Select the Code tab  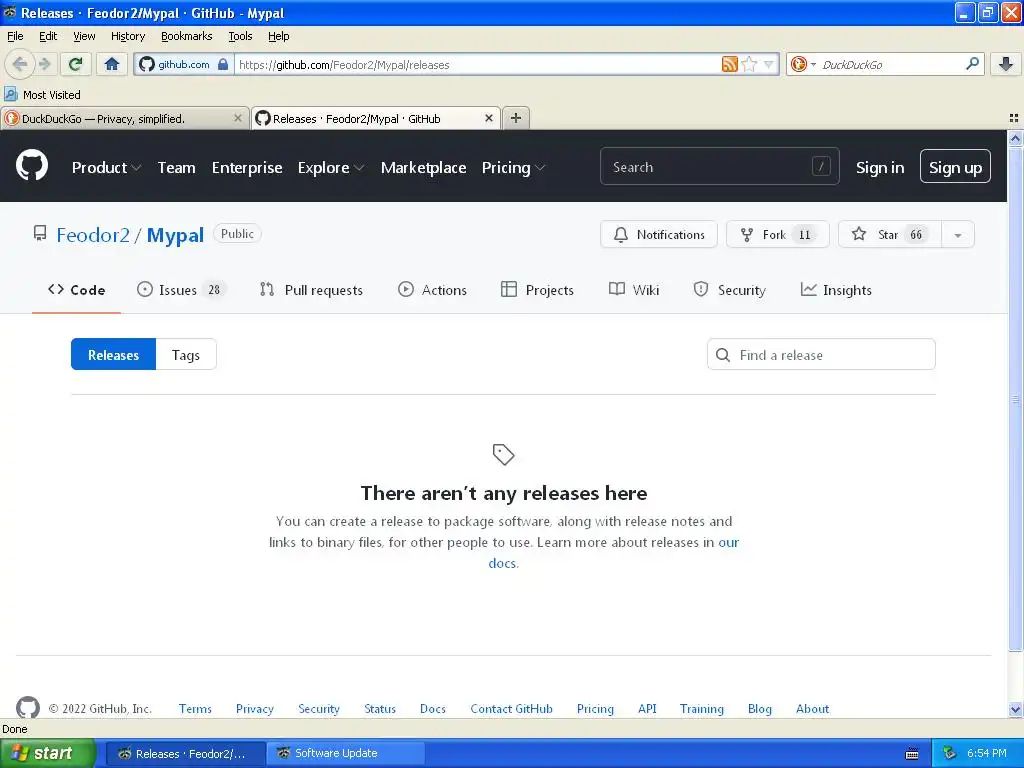coord(76,290)
